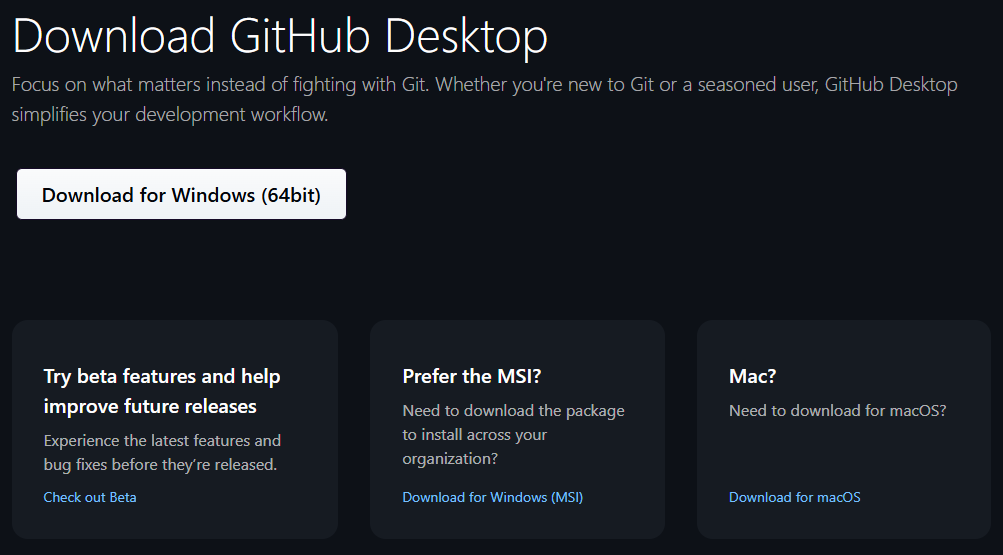Screen dimensions: 1003x555
Task: Click Download for Windows (64bit) button
Action: pyautogui.click(x=181, y=194)
